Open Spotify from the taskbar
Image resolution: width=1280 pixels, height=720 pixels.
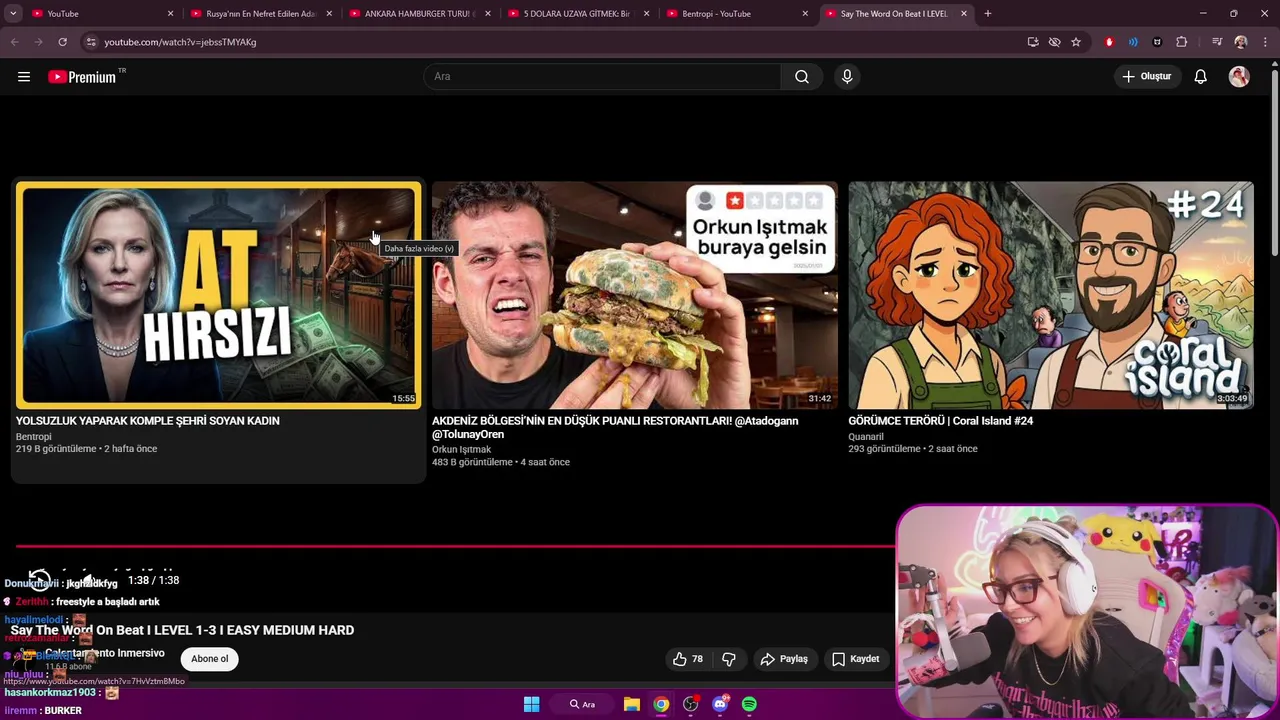[x=749, y=704]
